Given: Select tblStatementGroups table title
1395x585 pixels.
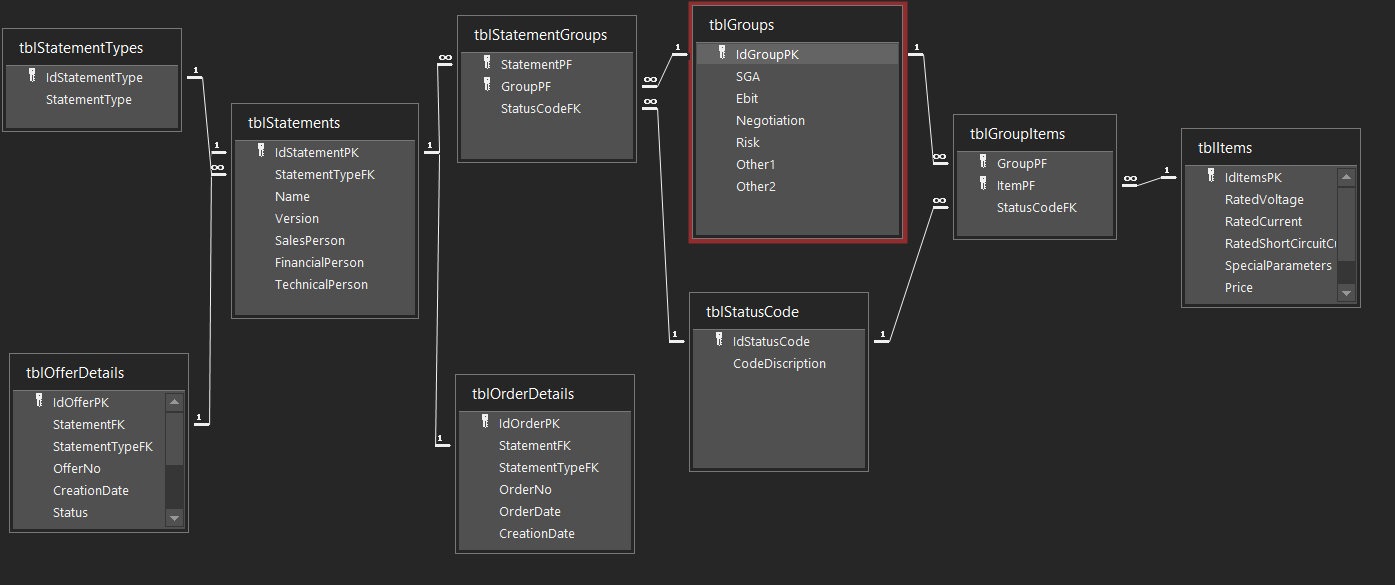Looking at the screenshot, I should [540, 34].
